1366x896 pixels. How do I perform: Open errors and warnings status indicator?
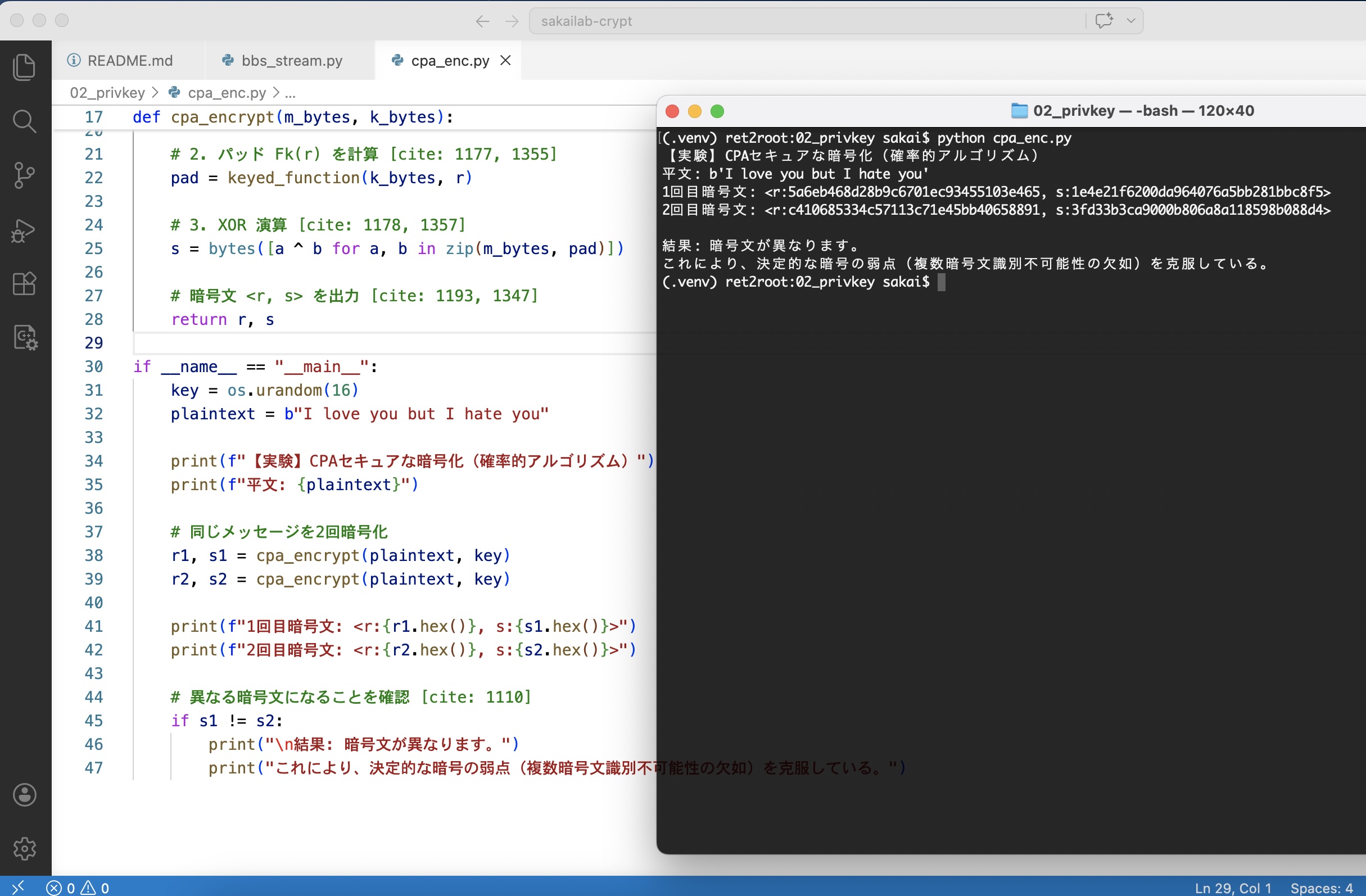[x=78, y=888]
